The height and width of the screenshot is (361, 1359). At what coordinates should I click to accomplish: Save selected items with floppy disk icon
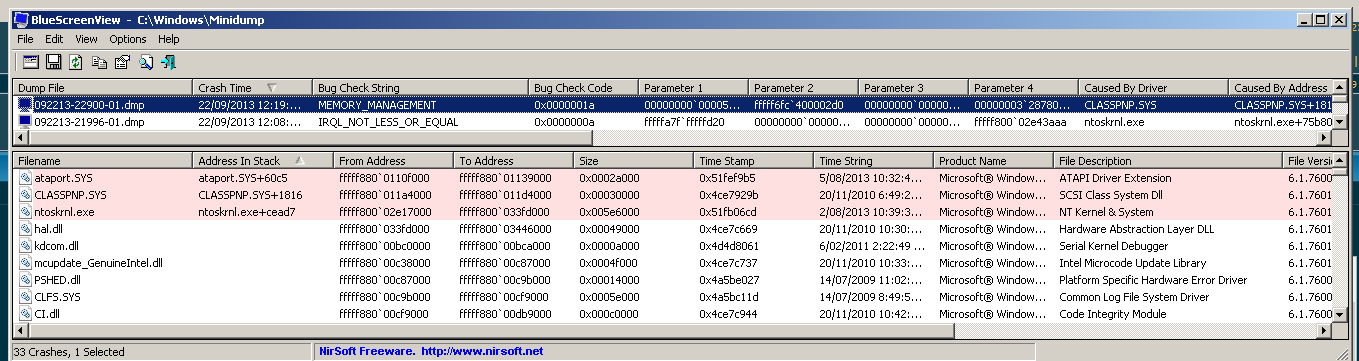54,62
